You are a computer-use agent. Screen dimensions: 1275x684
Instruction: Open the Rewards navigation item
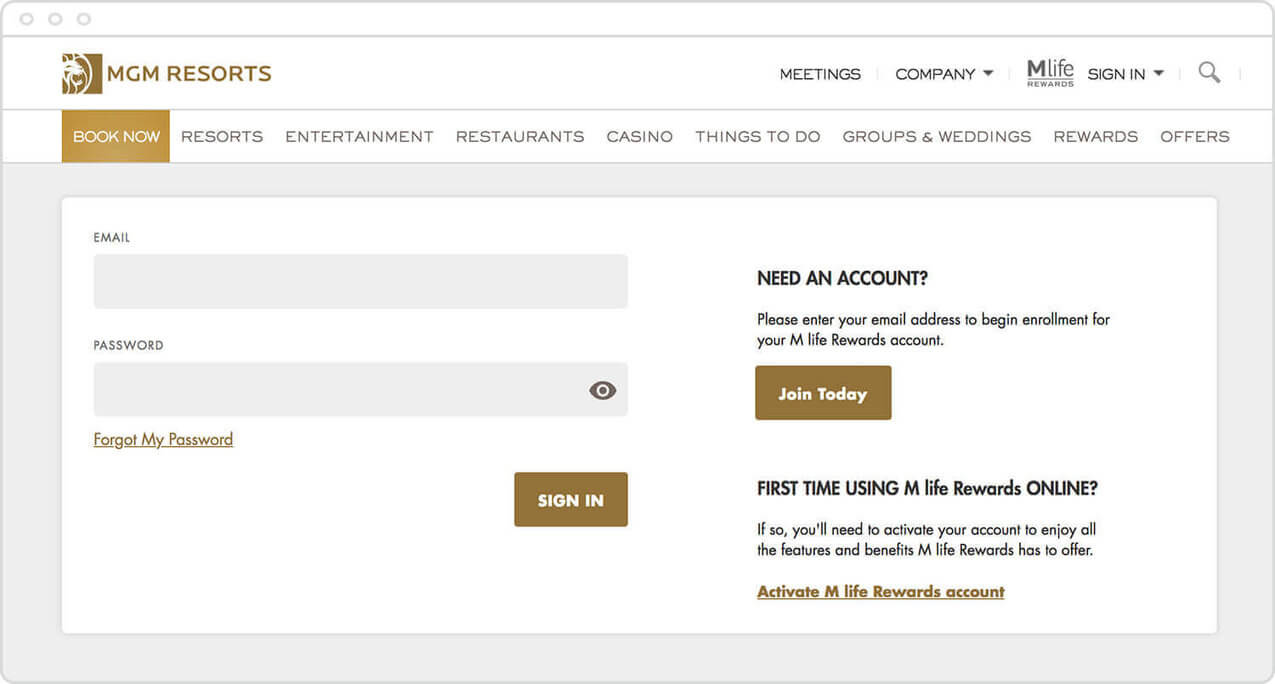tap(1095, 137)
